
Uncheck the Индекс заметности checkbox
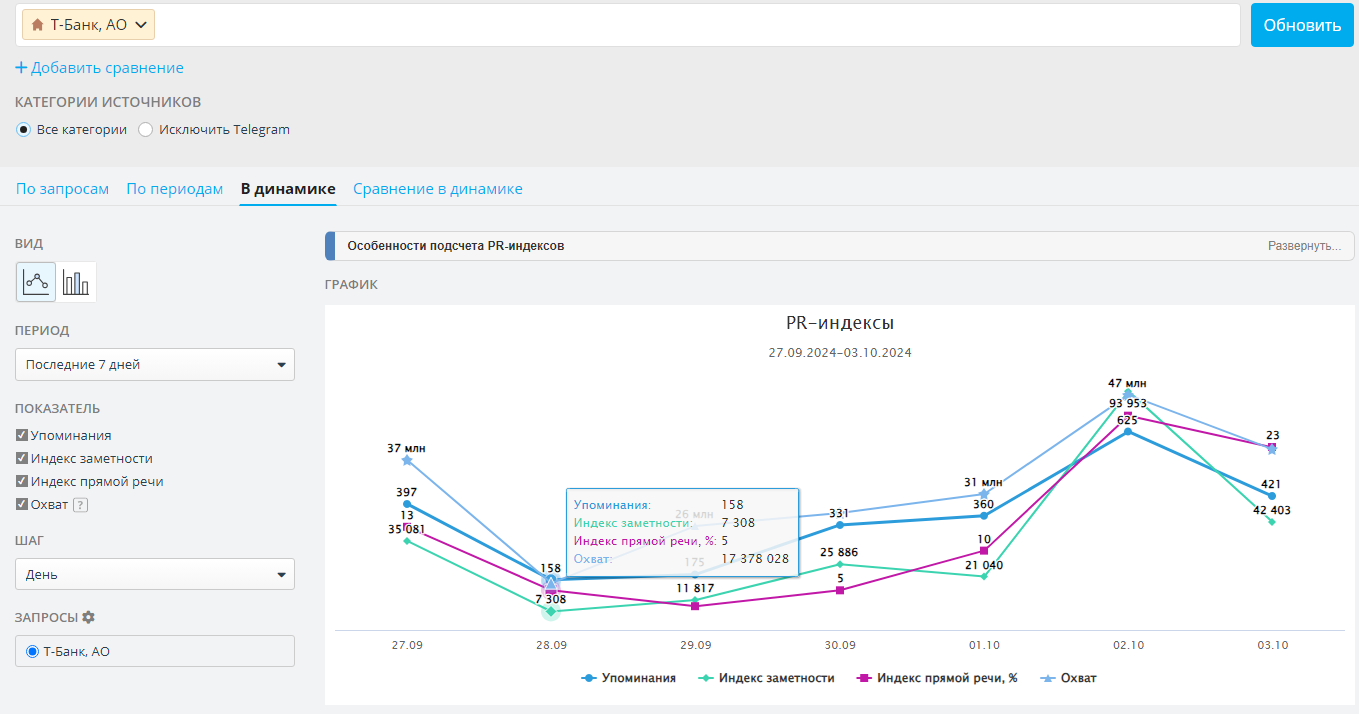point(22,458)
